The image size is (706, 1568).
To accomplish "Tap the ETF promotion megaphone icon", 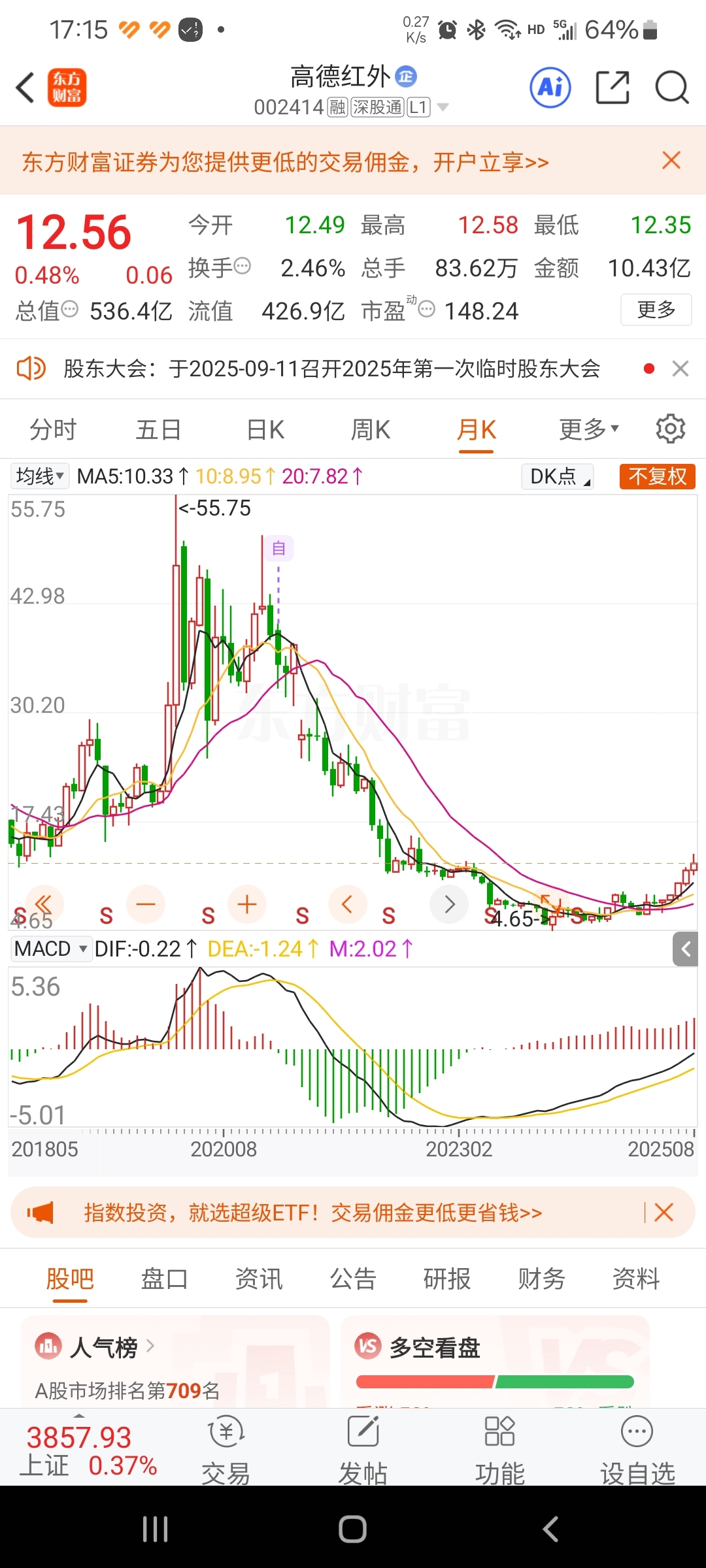I will tap(41, 1213).
